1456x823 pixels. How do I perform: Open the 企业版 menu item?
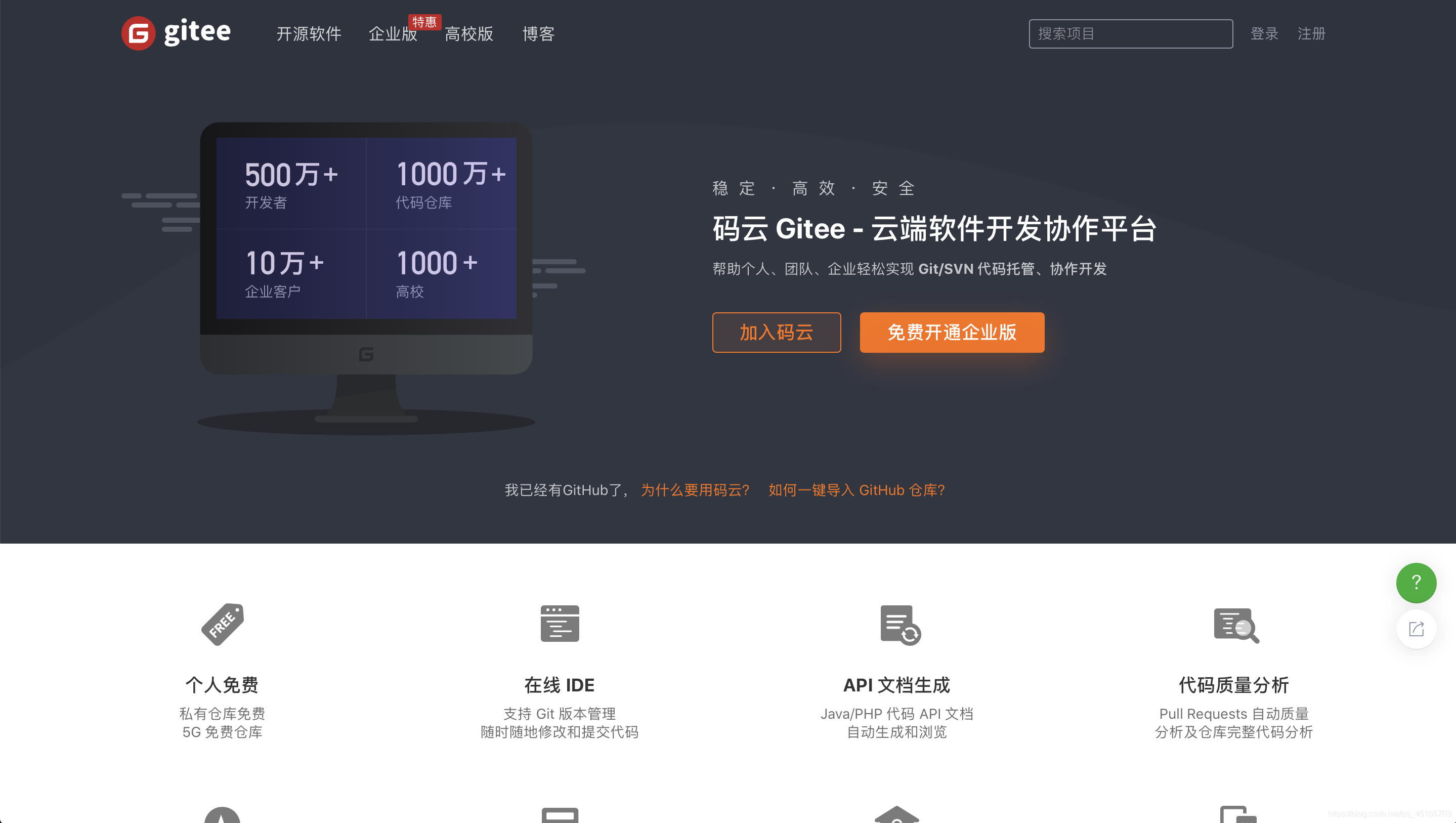393,34
